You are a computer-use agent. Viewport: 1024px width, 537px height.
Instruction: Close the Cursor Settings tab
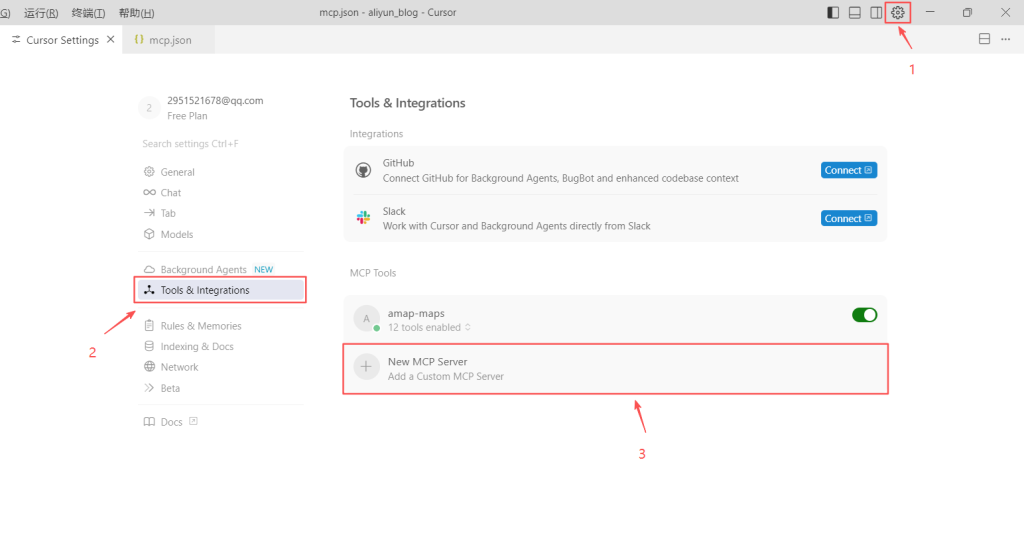110,40
